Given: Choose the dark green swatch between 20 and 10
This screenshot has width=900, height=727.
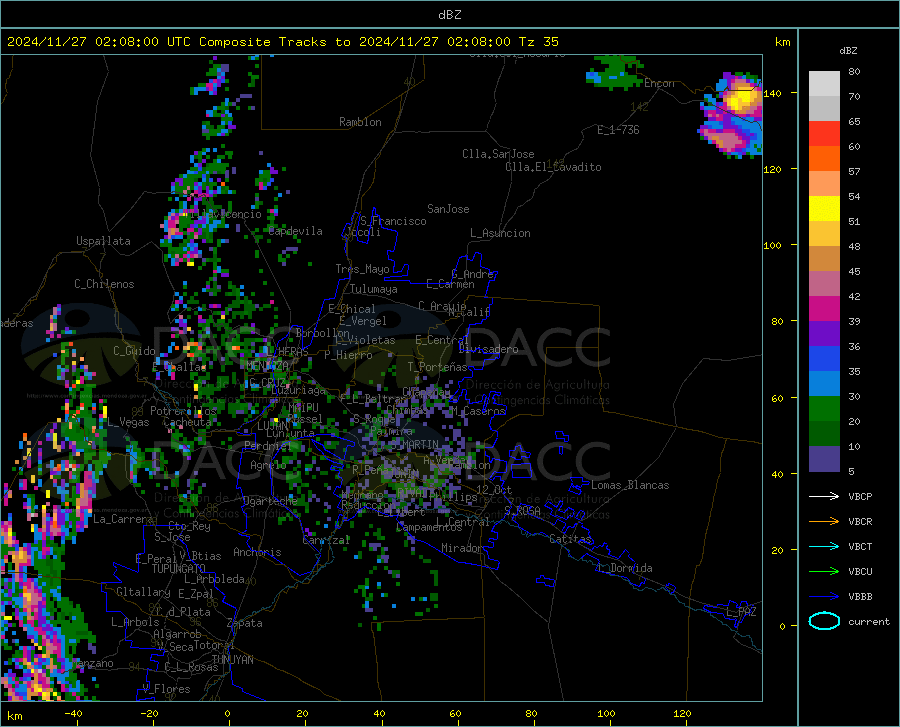Looking at the screenshot, I should point(824,434).
